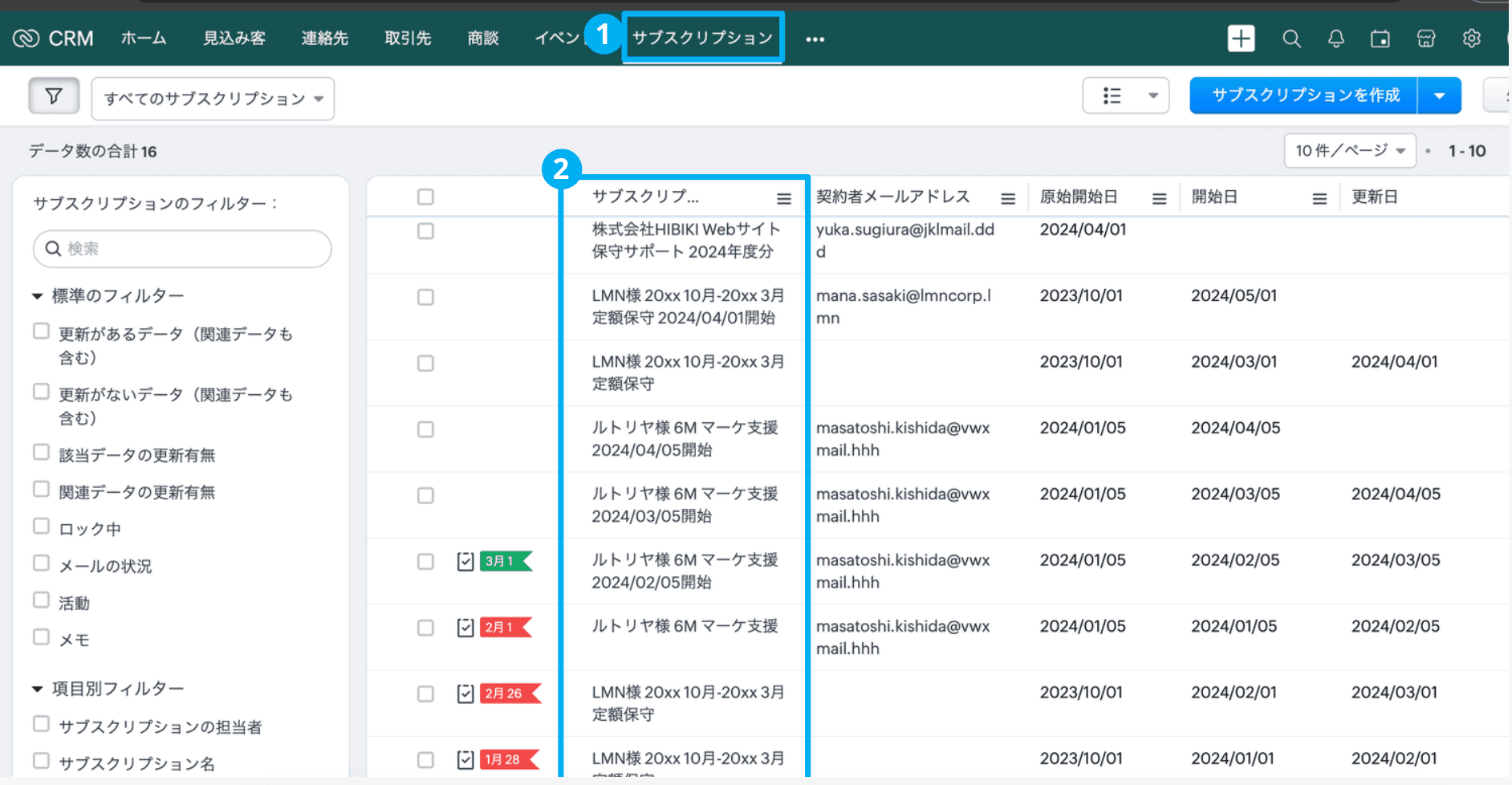Toggle the filter funnel button
The image size is (1512, 785).
click(54, 96)
